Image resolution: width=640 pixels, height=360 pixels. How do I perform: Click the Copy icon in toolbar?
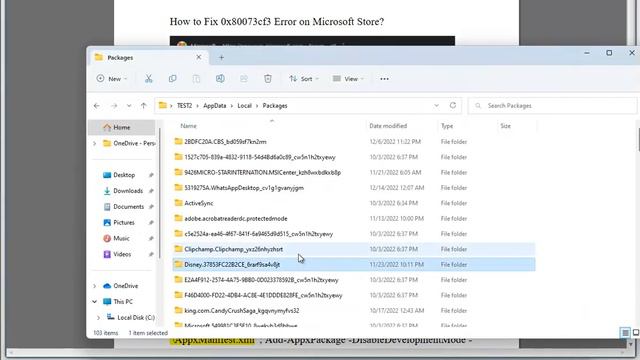pos(172,79)
